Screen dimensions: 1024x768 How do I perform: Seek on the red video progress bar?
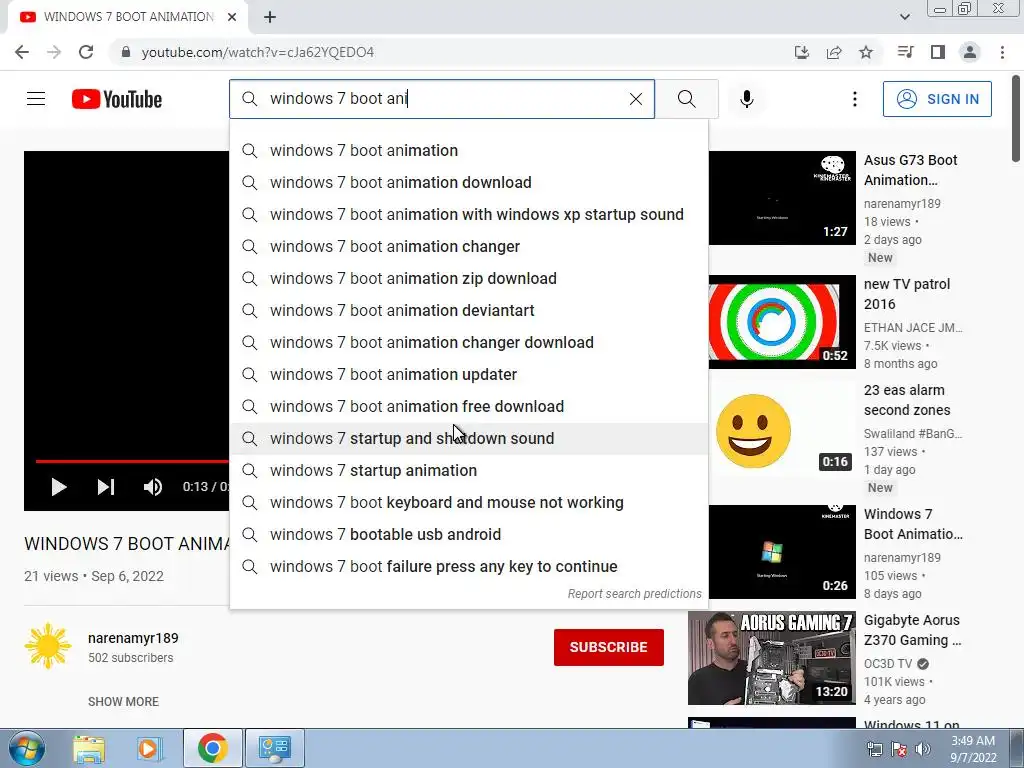click(x=132, y=461)
